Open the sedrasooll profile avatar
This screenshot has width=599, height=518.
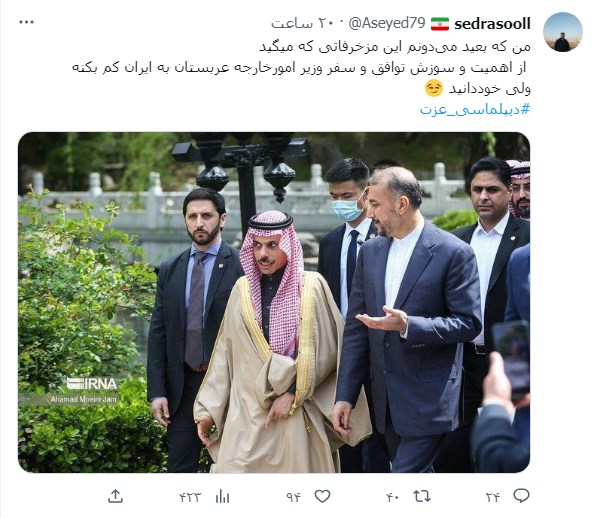click(x=563, y=32)
